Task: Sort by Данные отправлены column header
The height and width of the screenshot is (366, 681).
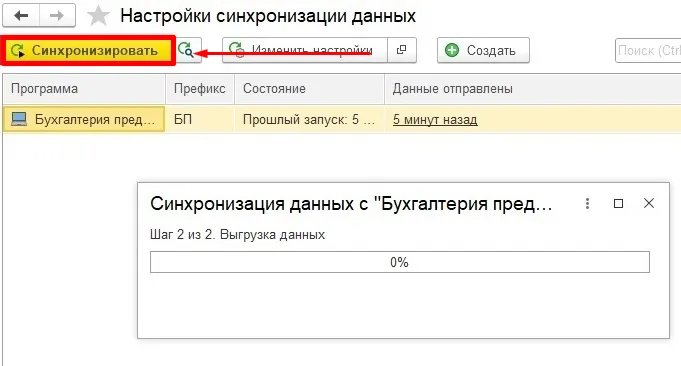Action: tap(532, 89)
